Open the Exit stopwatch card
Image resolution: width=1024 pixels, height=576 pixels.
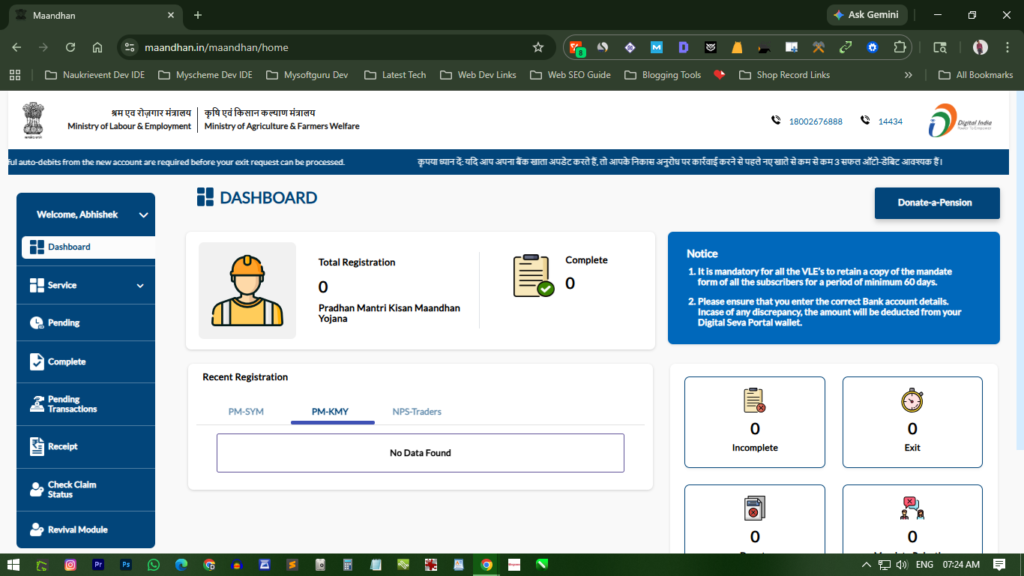point(911,422)
